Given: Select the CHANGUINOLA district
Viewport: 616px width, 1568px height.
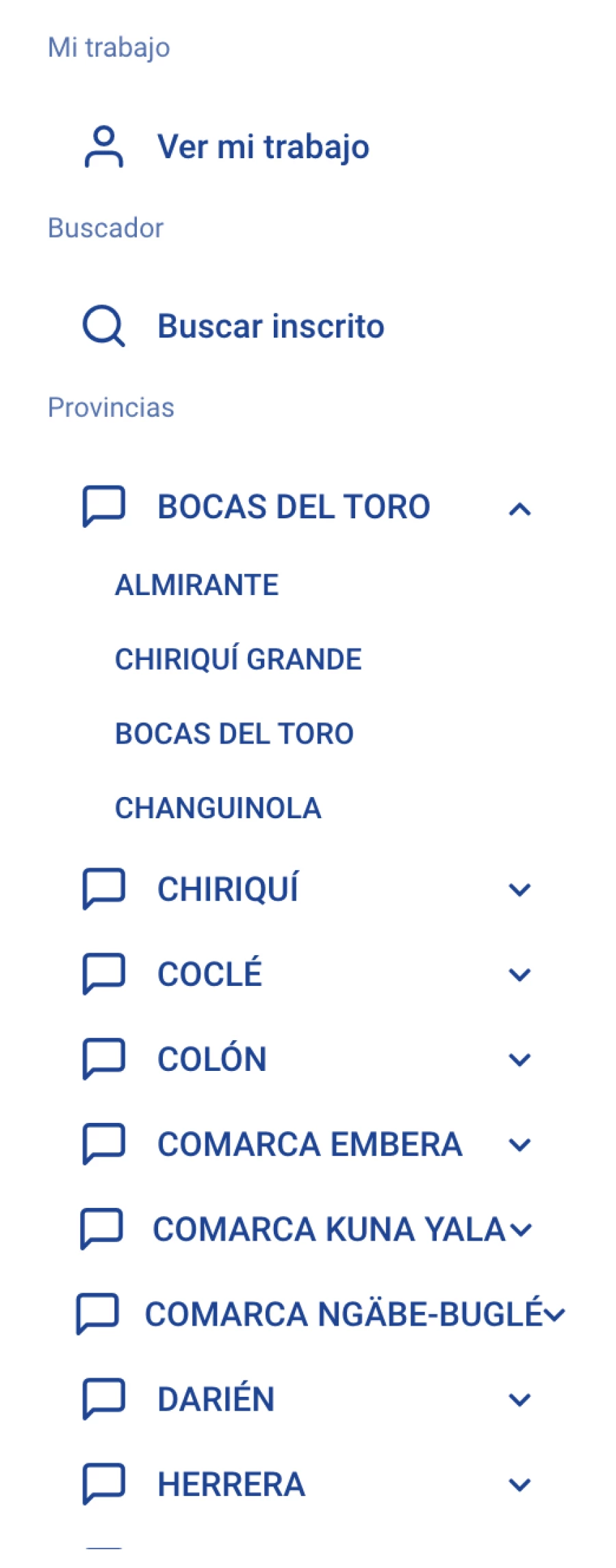Looking at the screenshot, I should point(218,808).
